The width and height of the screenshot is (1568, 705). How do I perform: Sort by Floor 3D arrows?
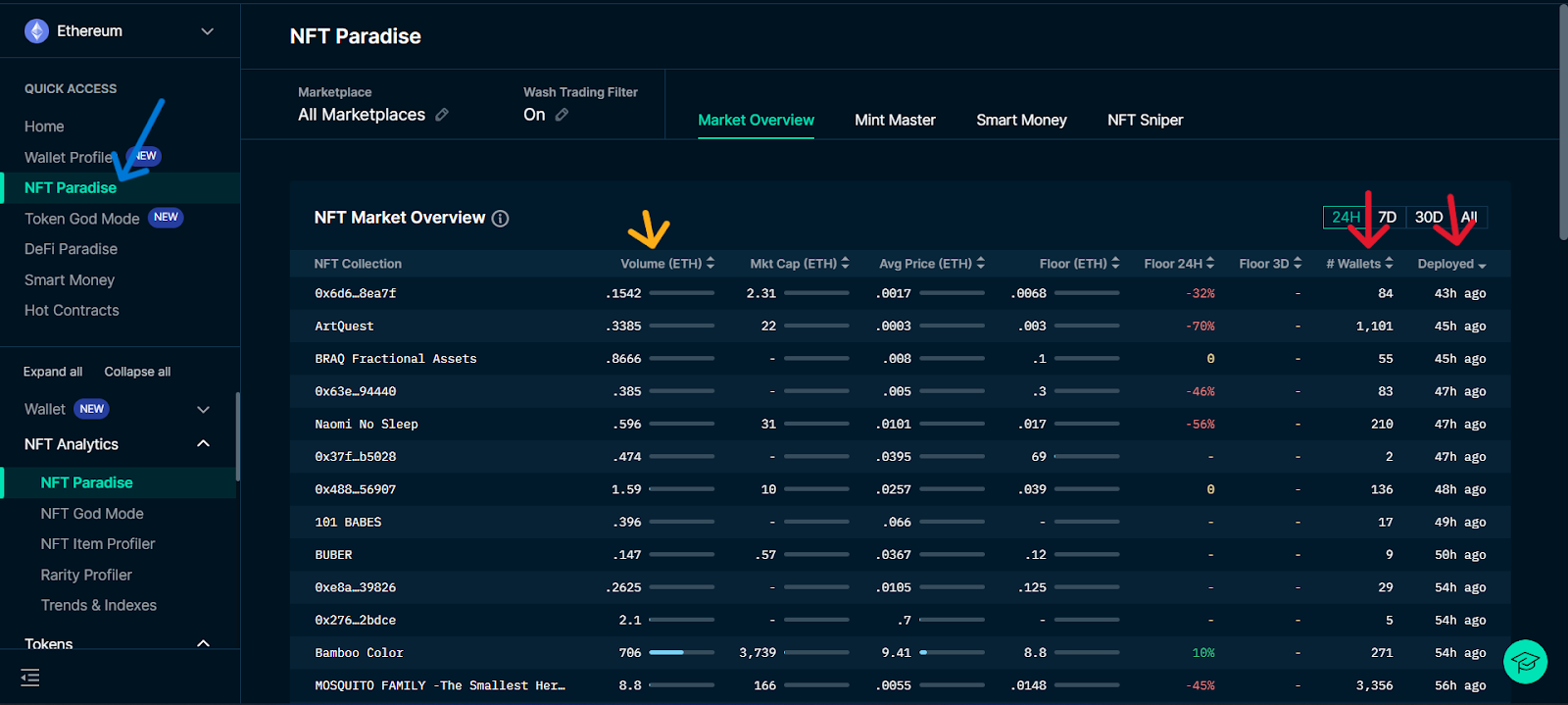(x=1298, y=263)
